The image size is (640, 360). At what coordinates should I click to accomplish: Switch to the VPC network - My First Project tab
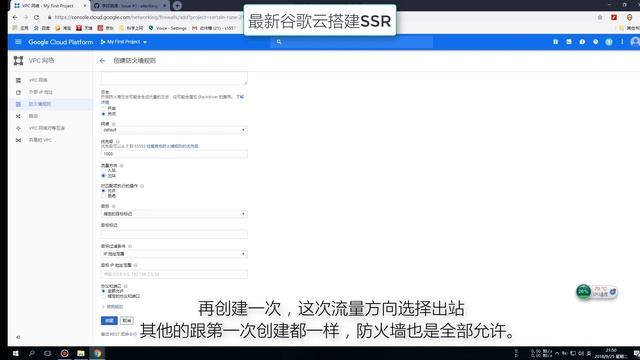[49, 6]
